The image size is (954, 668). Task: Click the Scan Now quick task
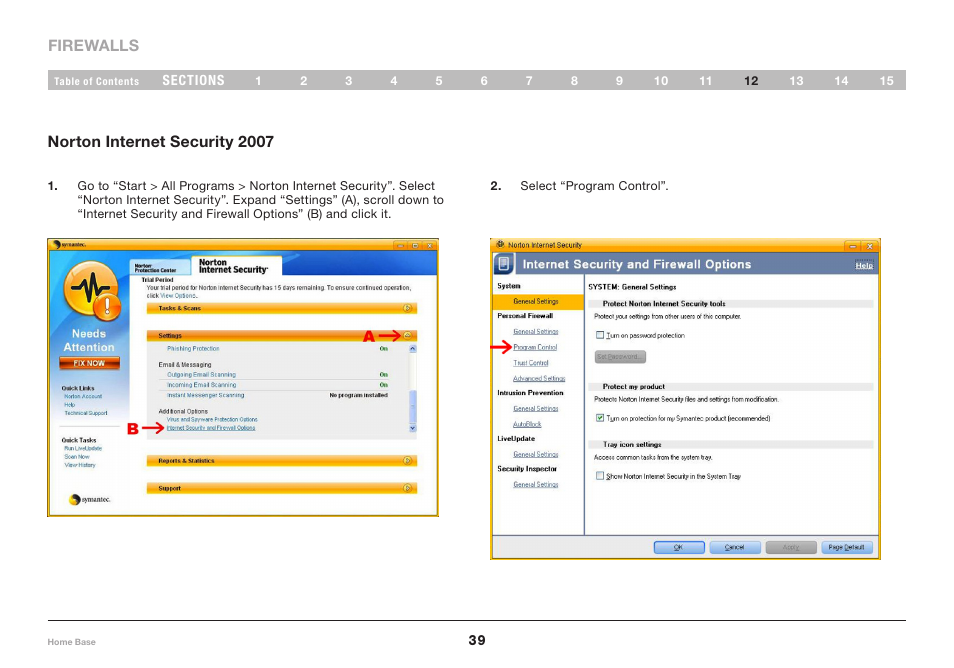(77, 457)
